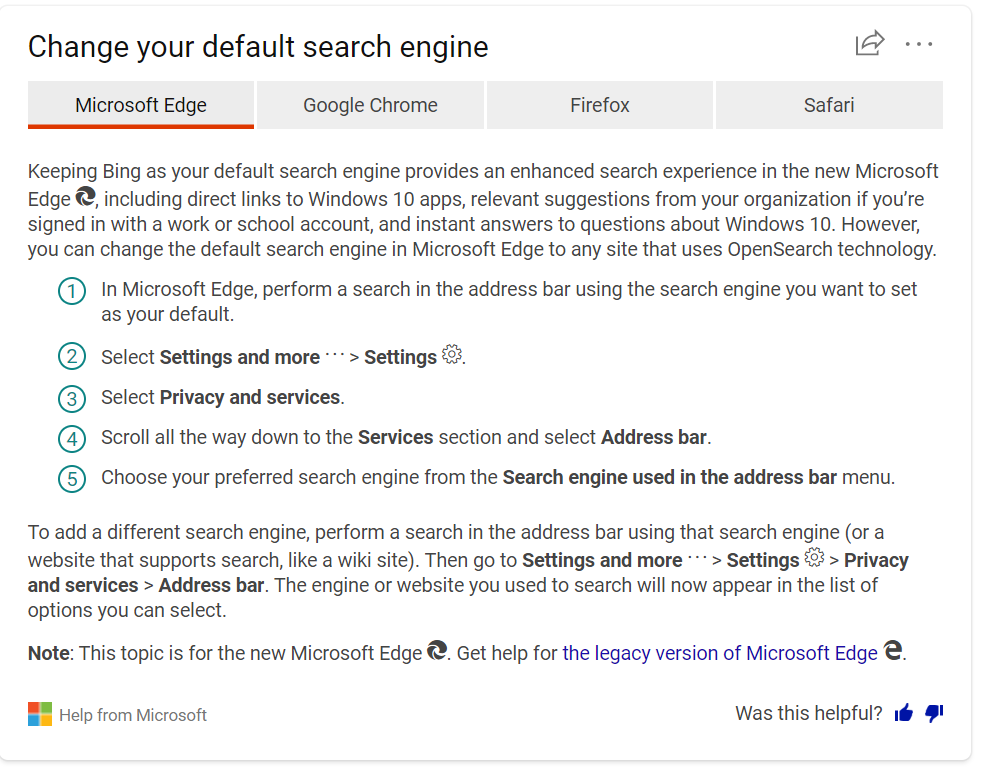Click the Settings gear icon in step 2

click(x=451, y=355)
